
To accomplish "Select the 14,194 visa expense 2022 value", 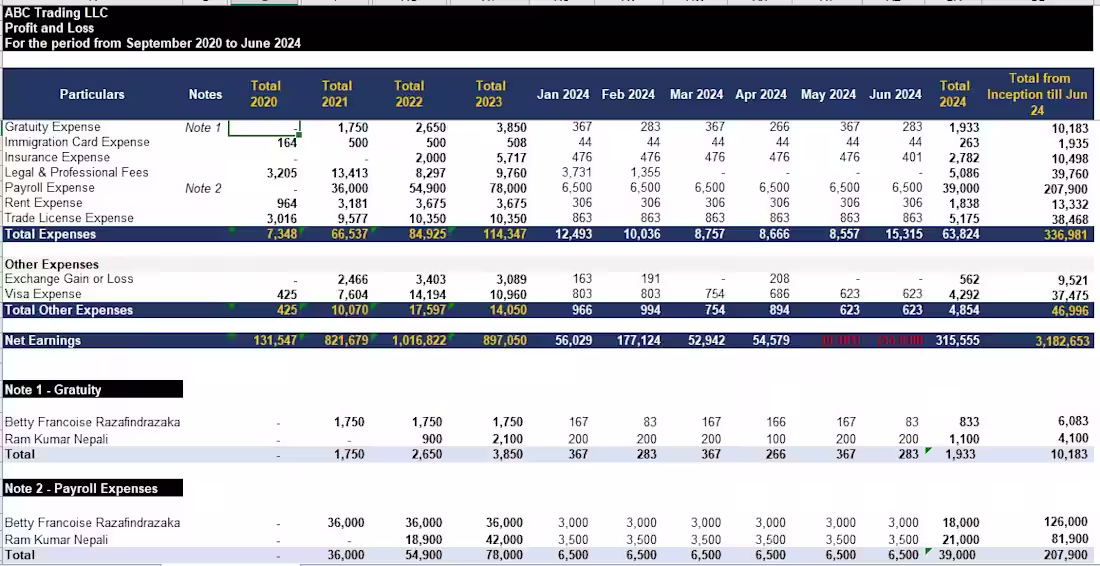I will pos(427,295).
